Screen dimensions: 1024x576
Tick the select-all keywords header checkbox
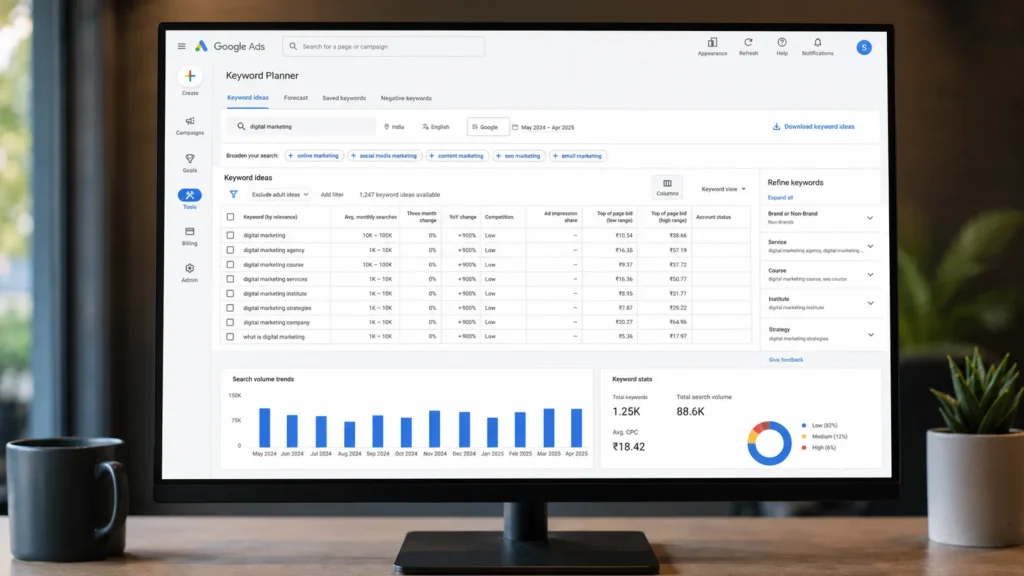tap(231, 217)
